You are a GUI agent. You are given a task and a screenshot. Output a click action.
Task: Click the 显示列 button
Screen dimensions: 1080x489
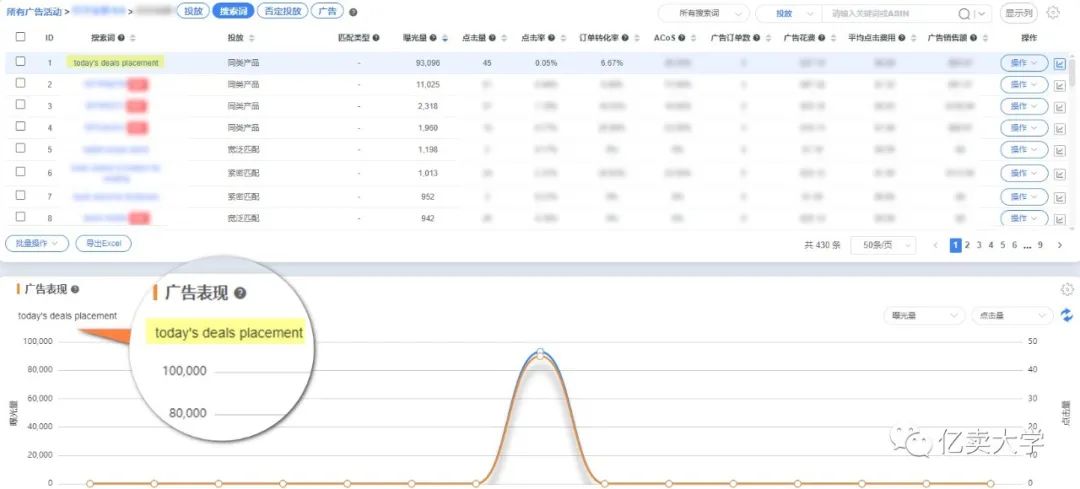pos(1019,13)
